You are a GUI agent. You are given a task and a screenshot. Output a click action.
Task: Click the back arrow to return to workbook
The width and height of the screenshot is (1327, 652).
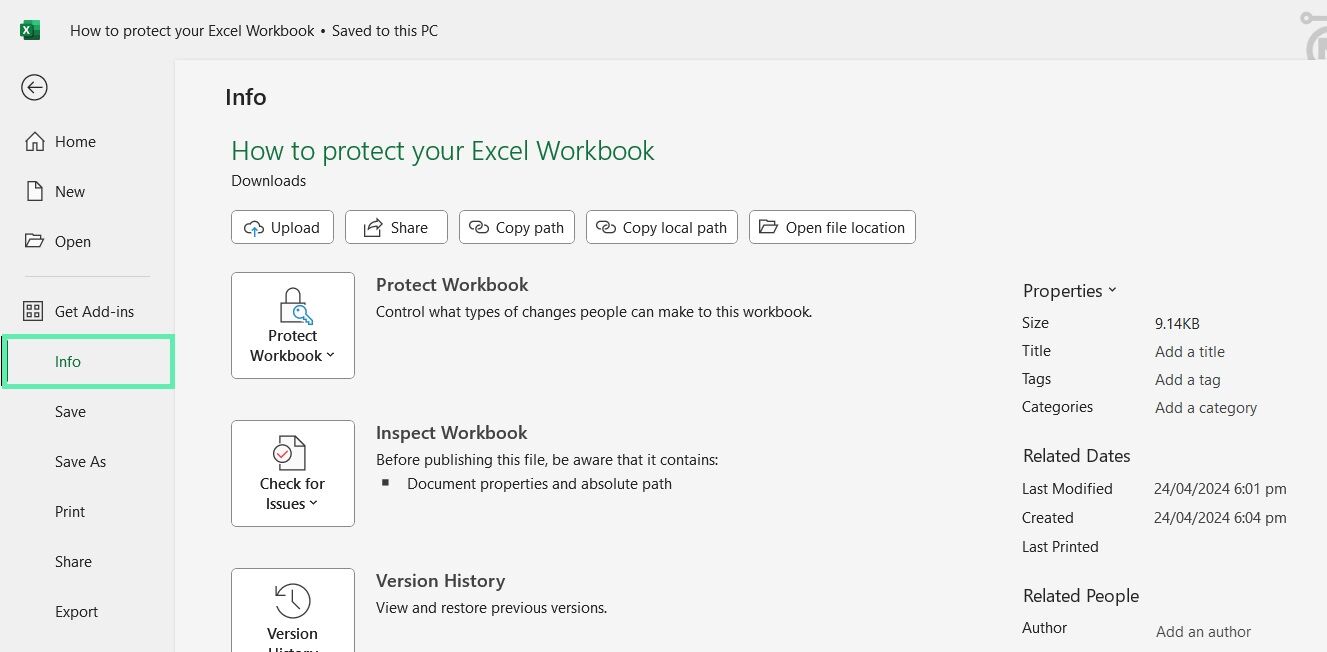pyautogui.click(x=34, y=88)
